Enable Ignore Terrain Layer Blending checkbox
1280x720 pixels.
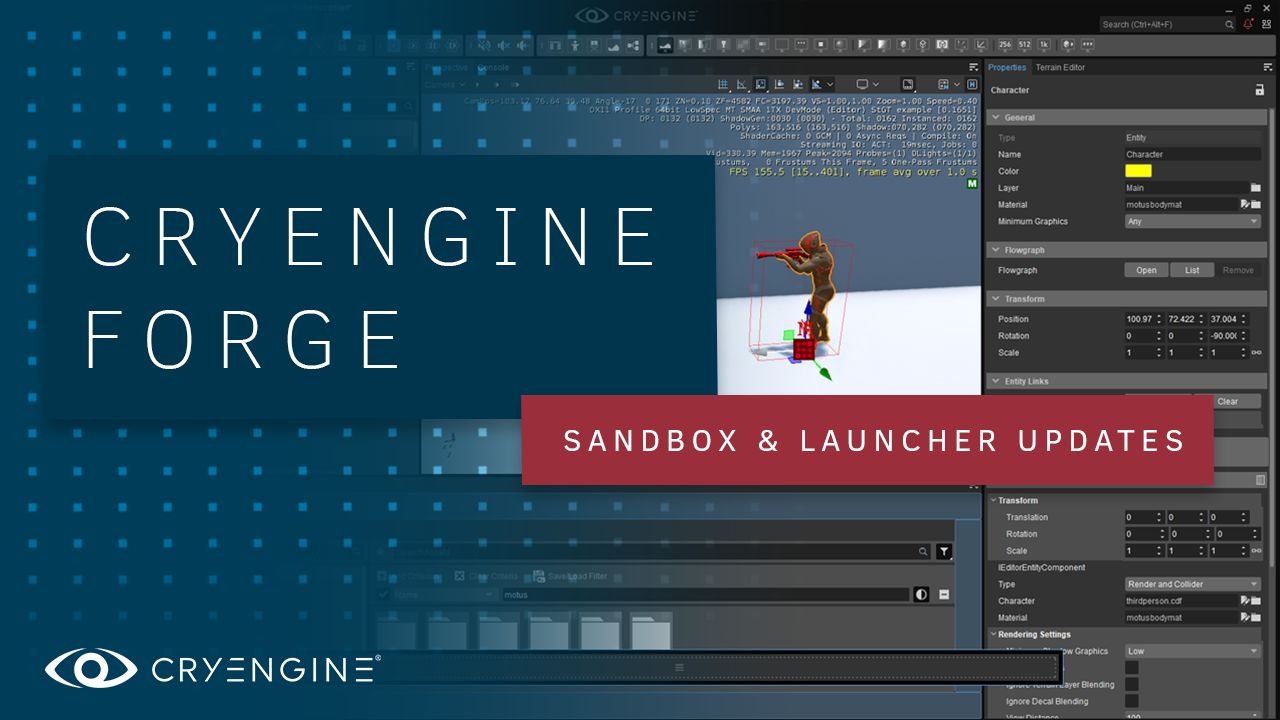[x=1132, y=685]
